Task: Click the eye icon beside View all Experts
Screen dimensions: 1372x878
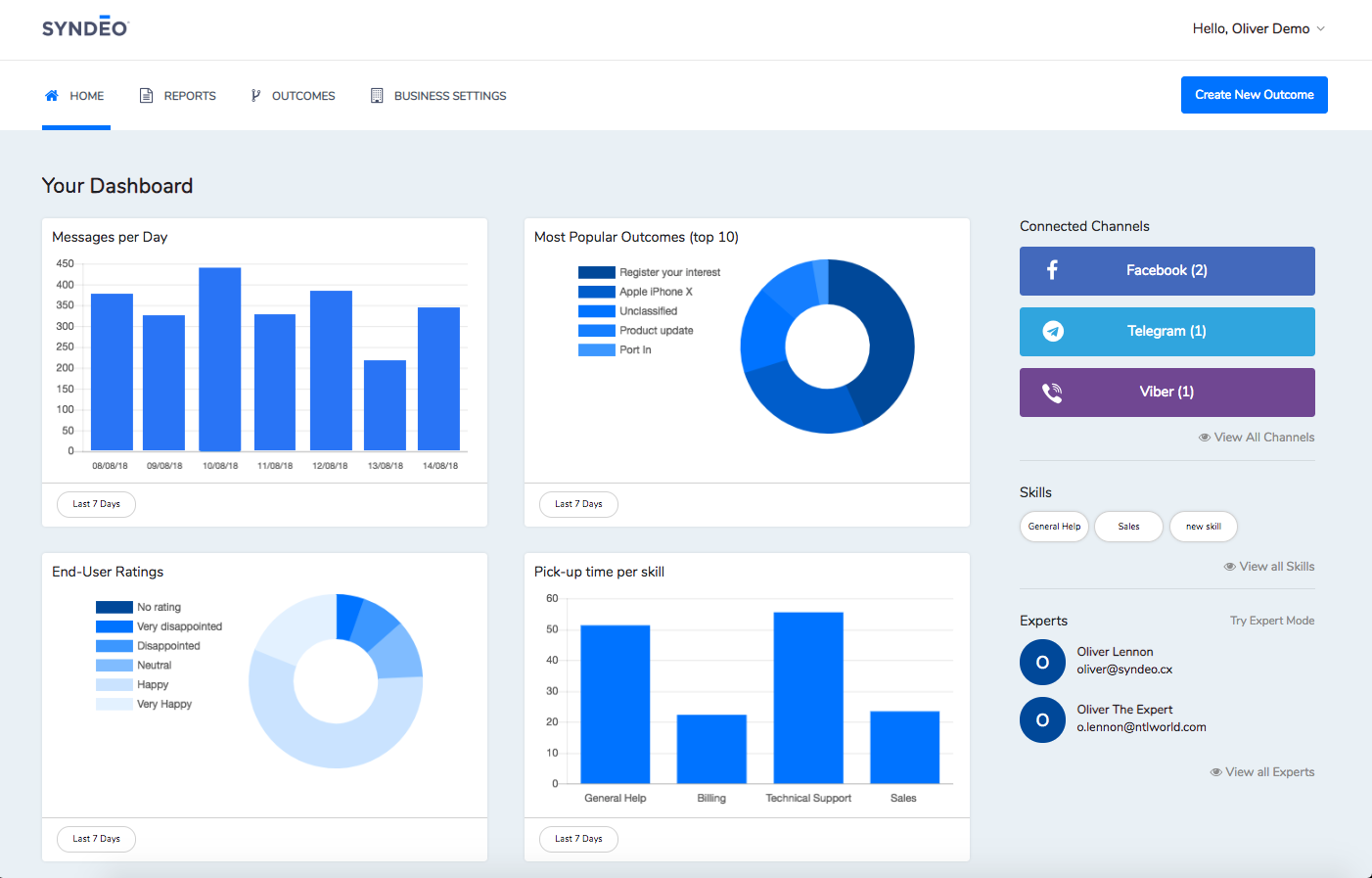Action: [1216, 772]
